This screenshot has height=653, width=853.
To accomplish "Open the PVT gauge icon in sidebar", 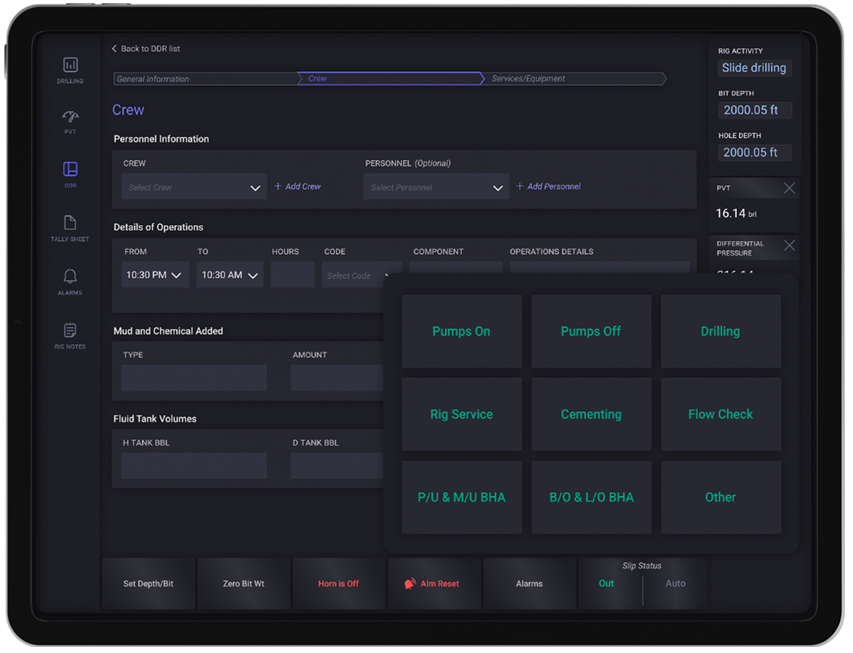I will tap(70, 116).
